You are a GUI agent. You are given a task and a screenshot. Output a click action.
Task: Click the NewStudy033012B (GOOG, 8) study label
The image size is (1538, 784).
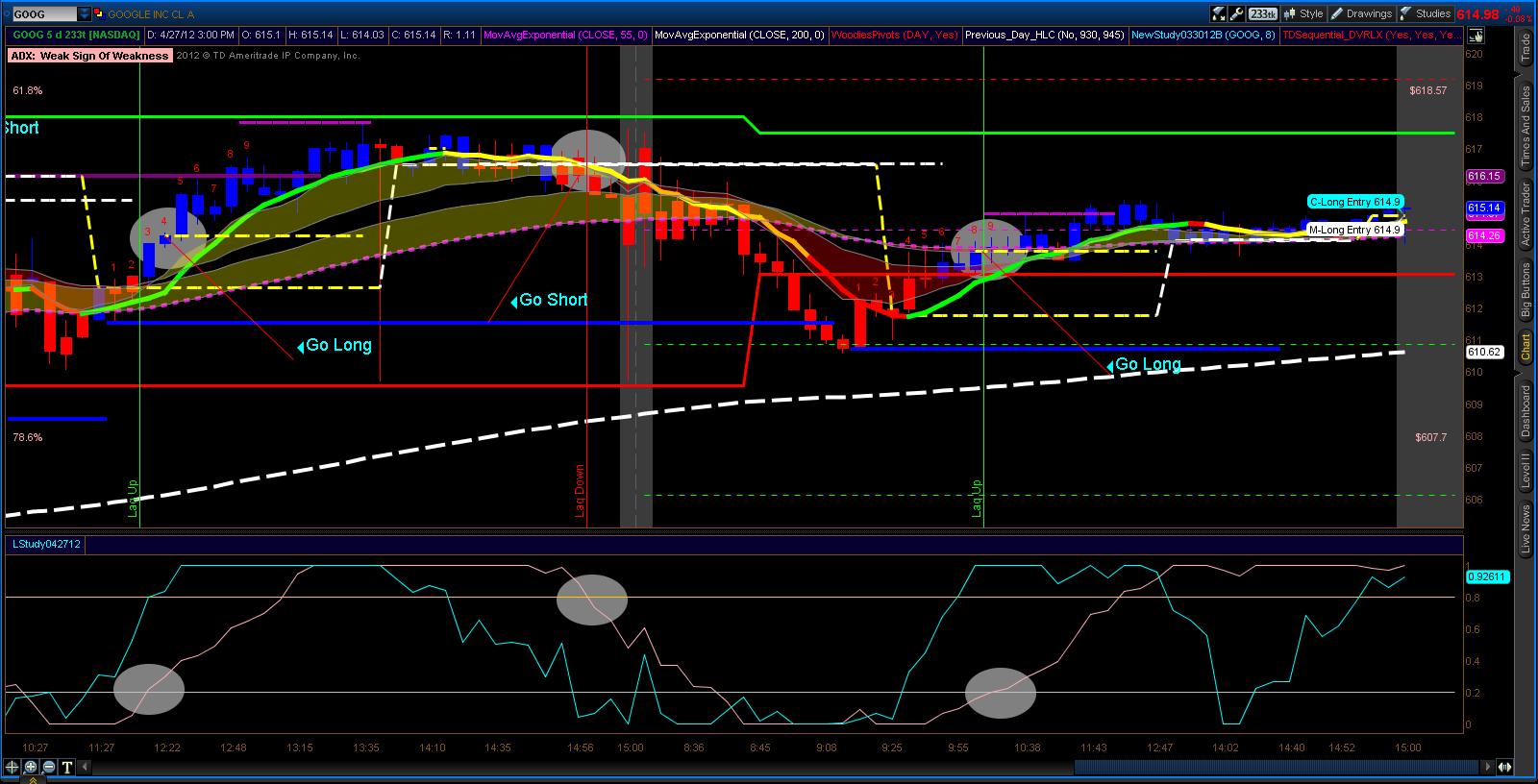pyautogui.click(x=1203, y=35)
